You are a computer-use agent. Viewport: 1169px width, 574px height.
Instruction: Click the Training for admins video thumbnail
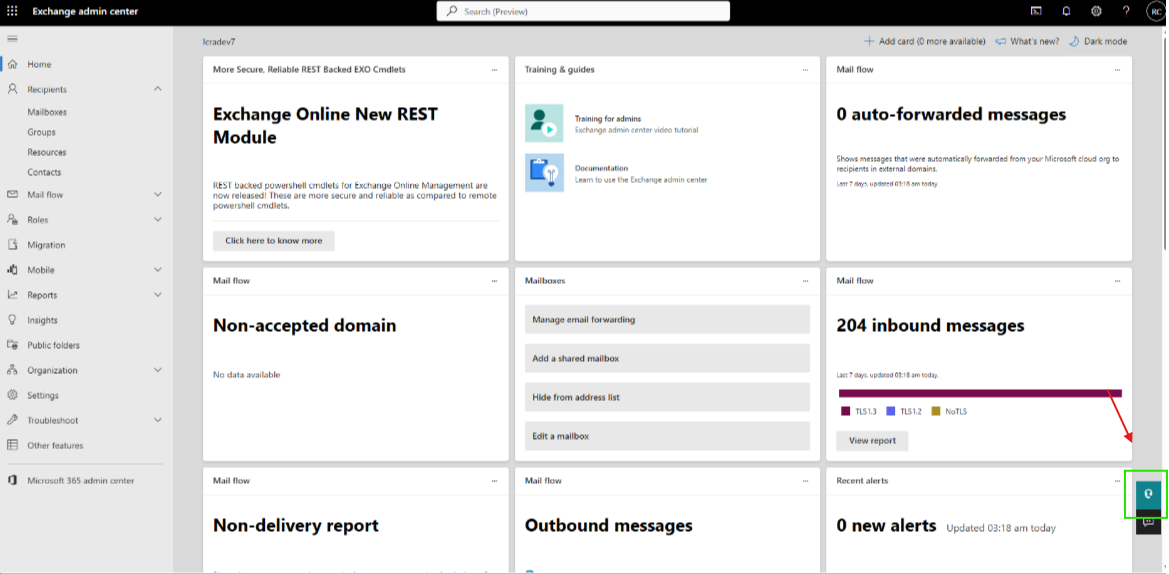pos(544,123)
